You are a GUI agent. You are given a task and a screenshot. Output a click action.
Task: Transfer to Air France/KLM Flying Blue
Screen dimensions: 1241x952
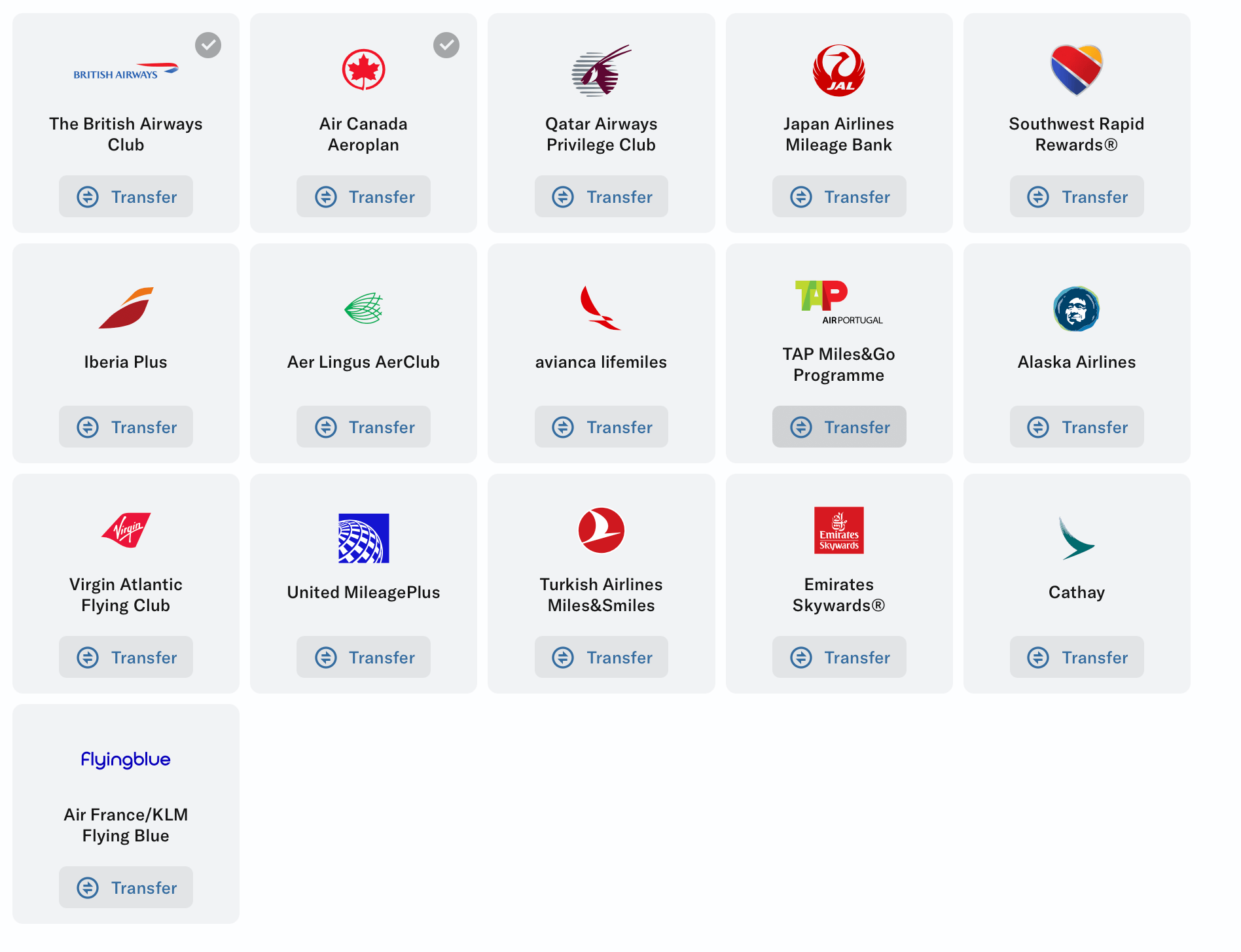coord(126,887)
